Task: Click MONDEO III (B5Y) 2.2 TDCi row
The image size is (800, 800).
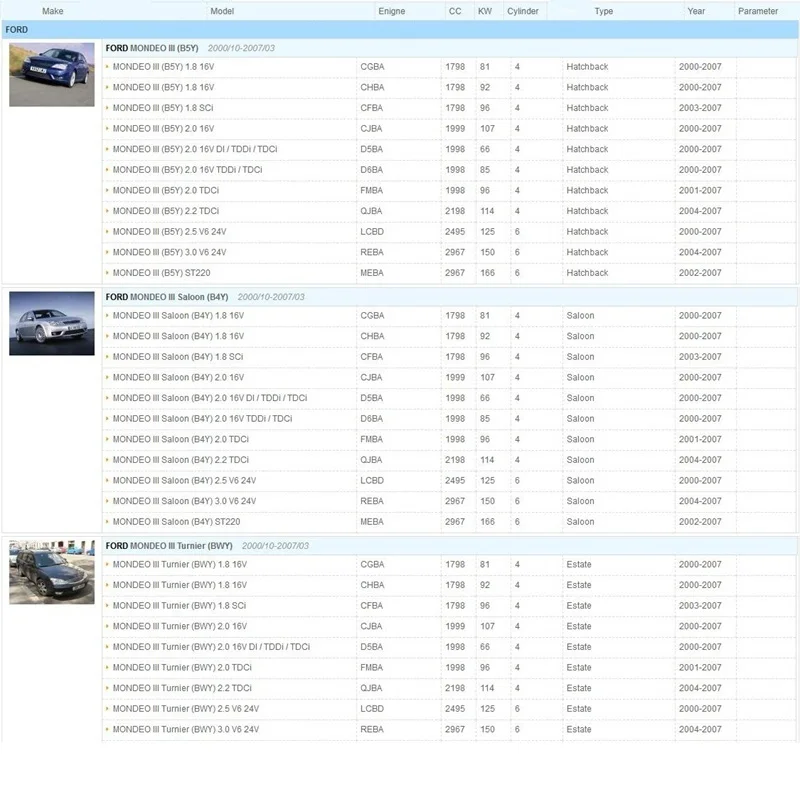Action: pyautogui.click(x=449, y=211)
